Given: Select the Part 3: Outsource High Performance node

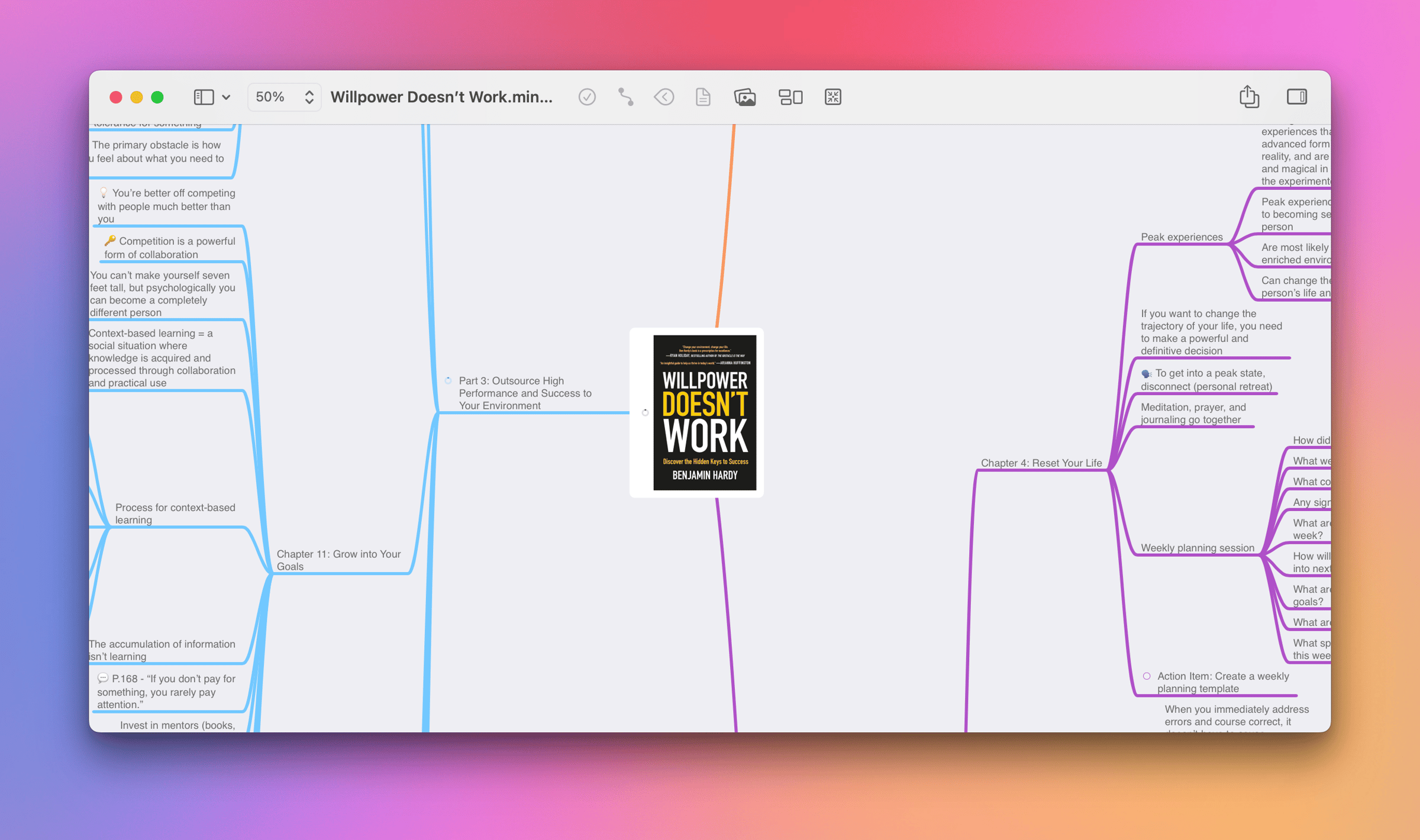Looking at the screenshot, I should coord(525,393).
